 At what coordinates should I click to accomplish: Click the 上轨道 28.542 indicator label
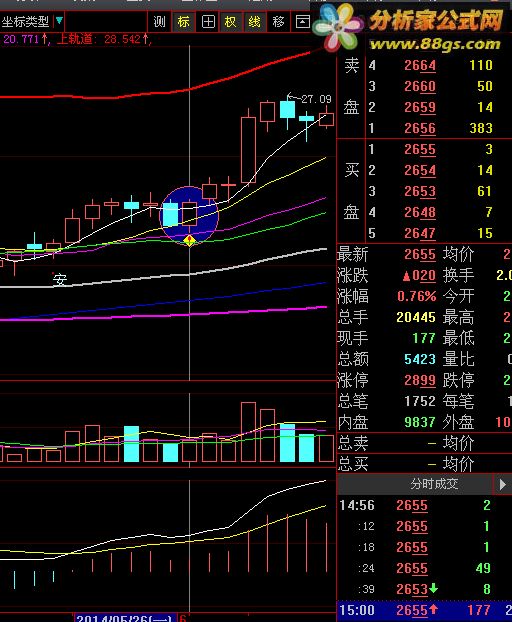point(104,39)
